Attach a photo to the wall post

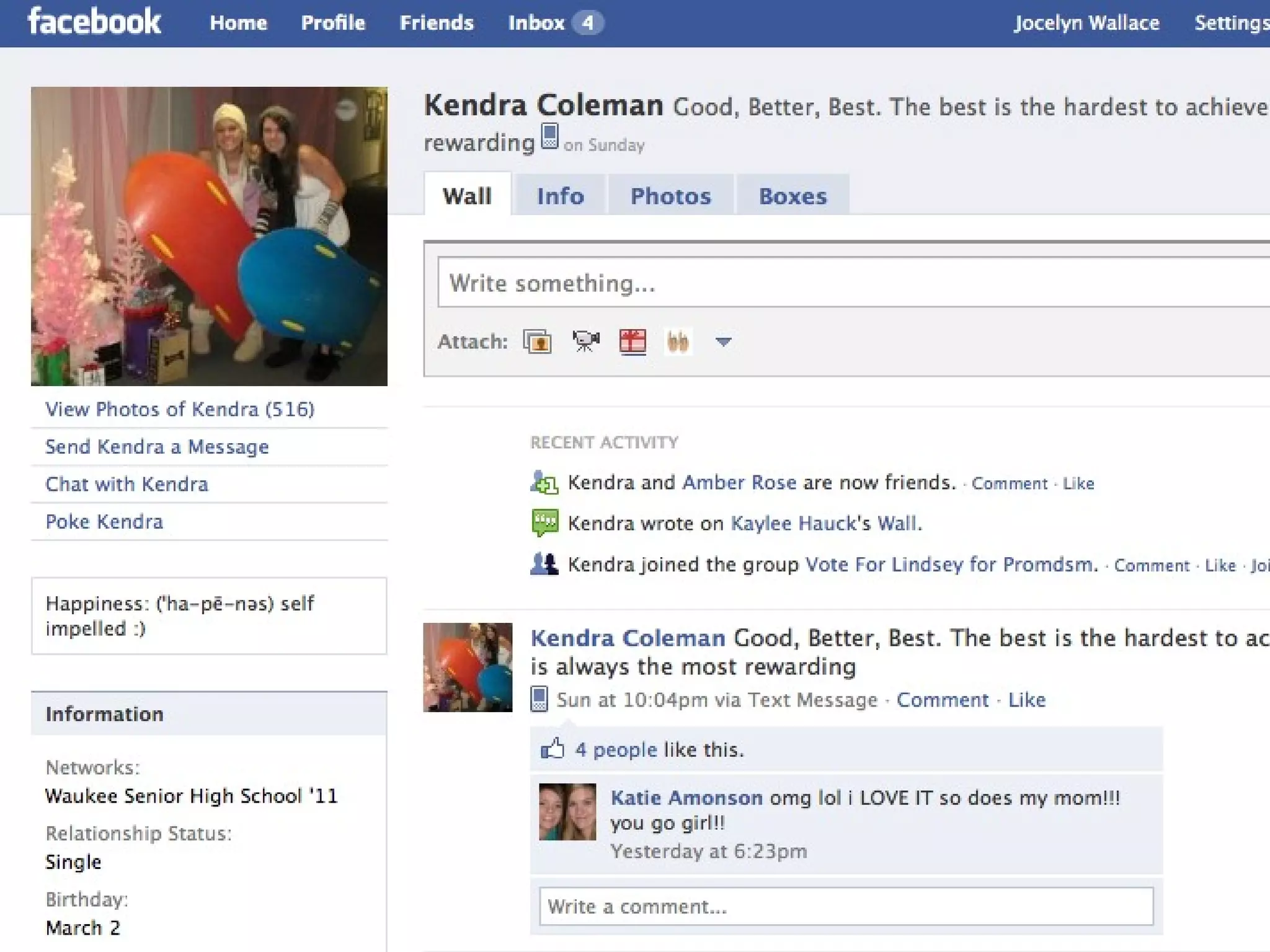pos(537,342)
